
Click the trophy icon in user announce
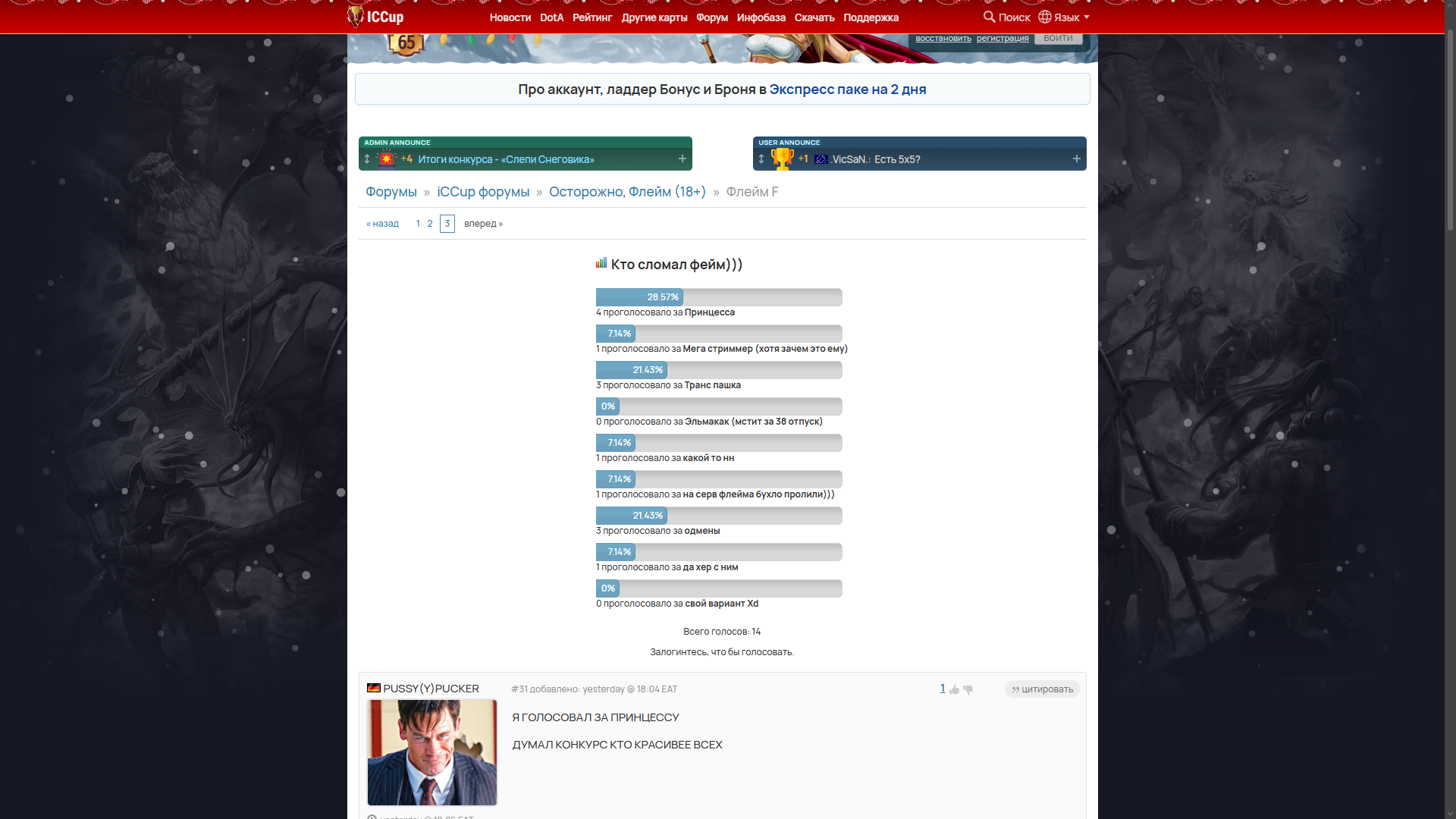click(x=781, y=158)
